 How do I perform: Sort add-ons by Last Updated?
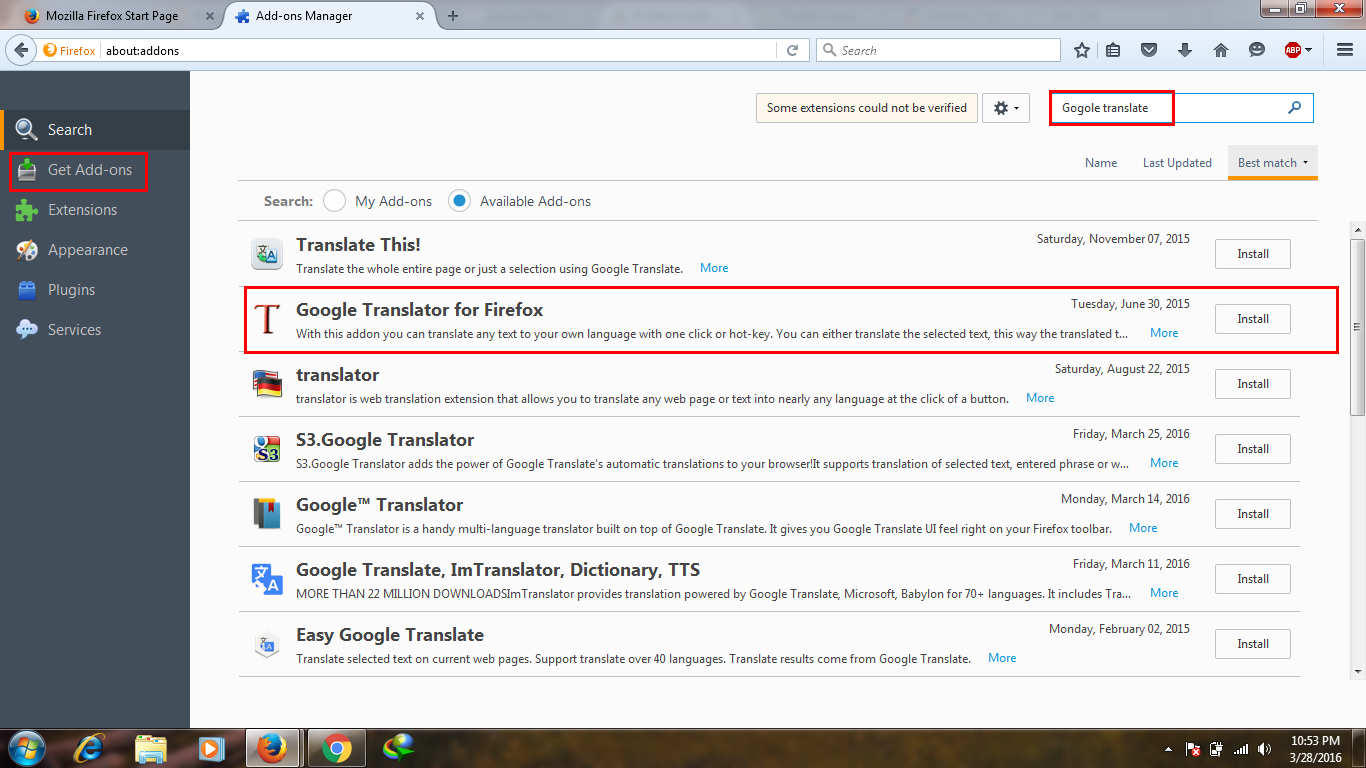1177,163
